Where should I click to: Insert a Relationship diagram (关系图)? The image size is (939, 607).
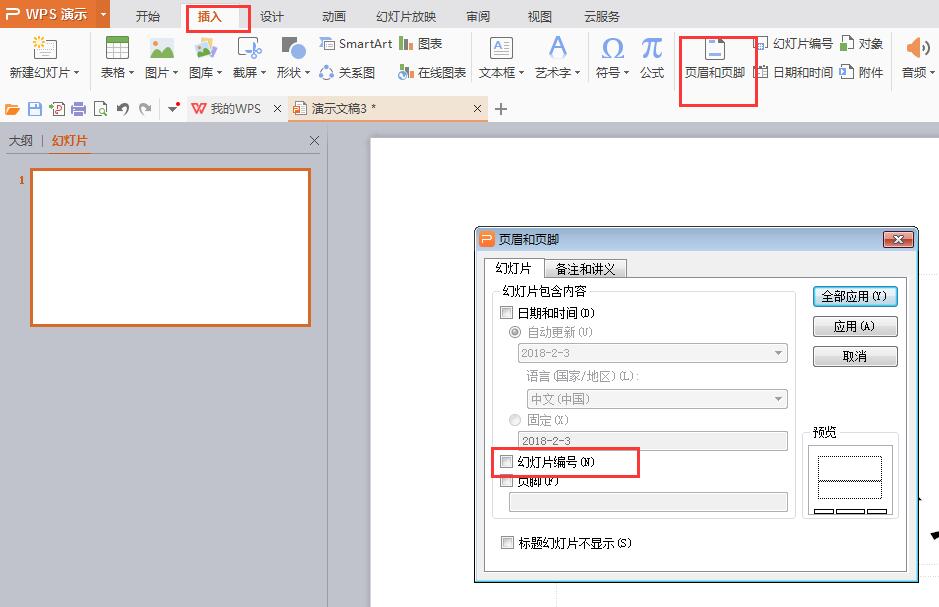(347, 72)
